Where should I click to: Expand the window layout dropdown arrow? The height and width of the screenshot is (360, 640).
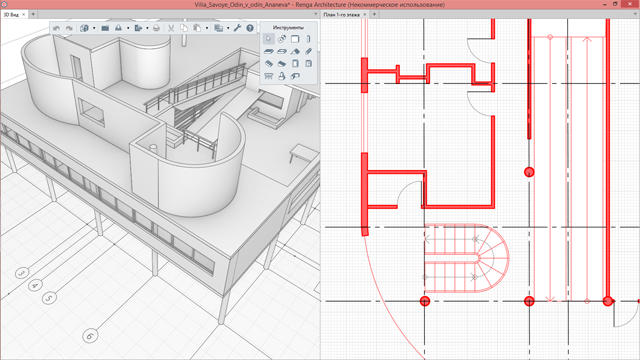228,28
